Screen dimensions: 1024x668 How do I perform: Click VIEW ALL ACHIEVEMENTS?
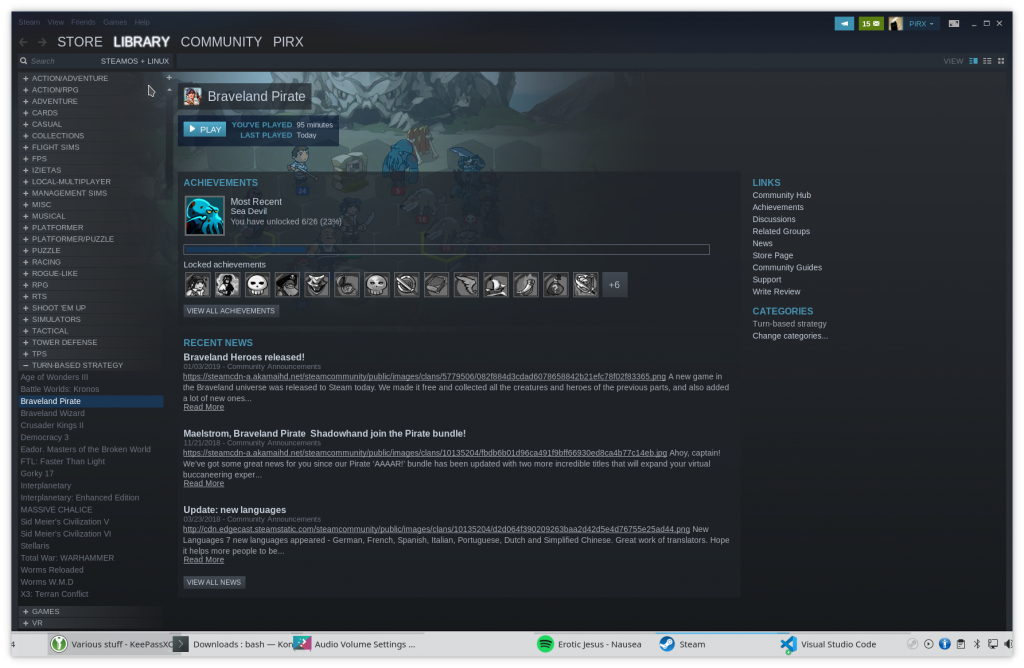pyautogui.click(x=231, y=311)
